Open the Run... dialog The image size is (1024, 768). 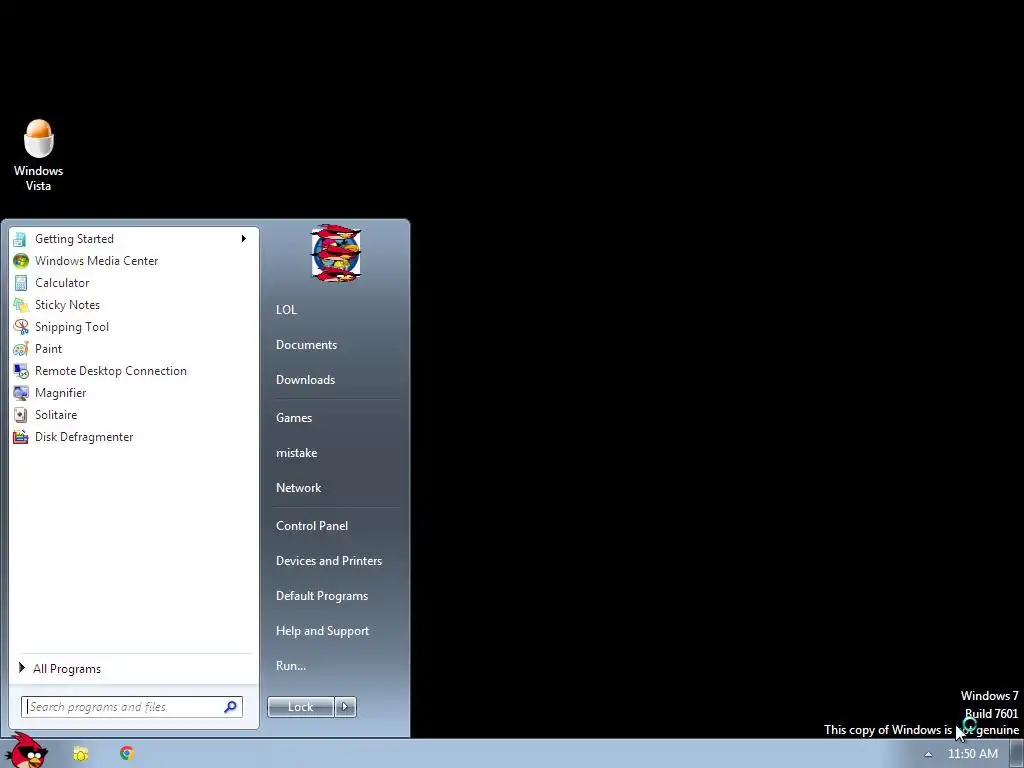[x=291, y=666]
